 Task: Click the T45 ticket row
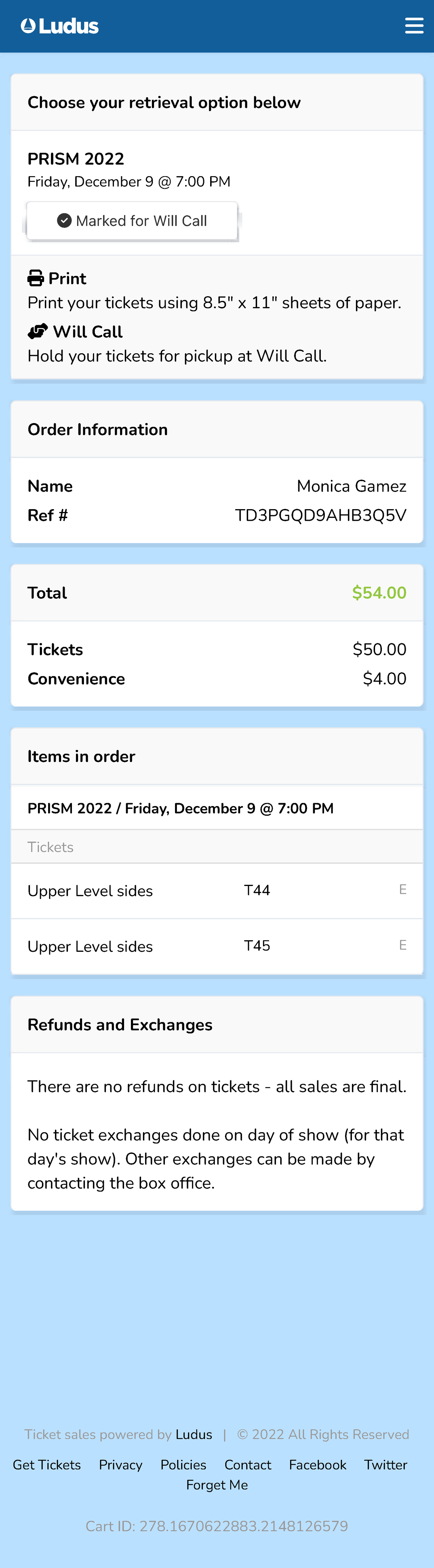[x=217, y=946]
